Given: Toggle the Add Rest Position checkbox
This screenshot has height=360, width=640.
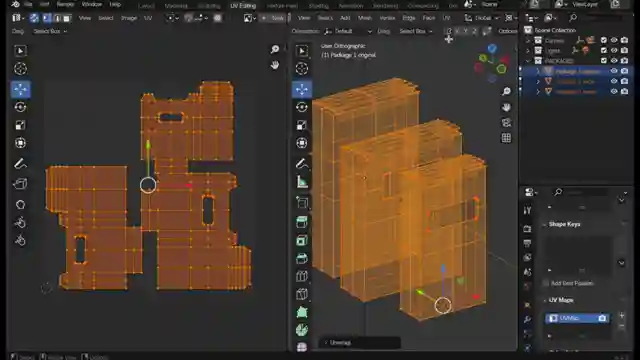Looking at the screenshot, I should [x=546, y=283].
